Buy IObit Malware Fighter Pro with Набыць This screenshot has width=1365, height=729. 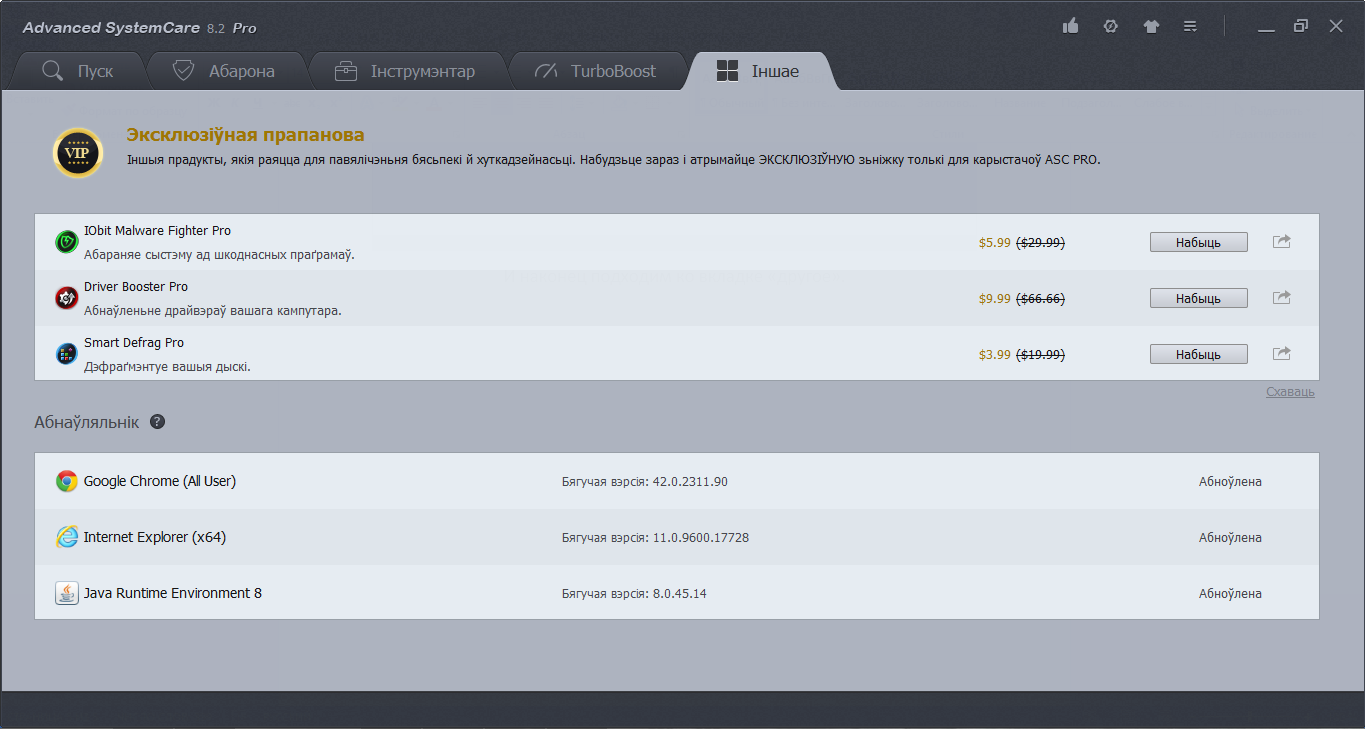point(1198,242)
